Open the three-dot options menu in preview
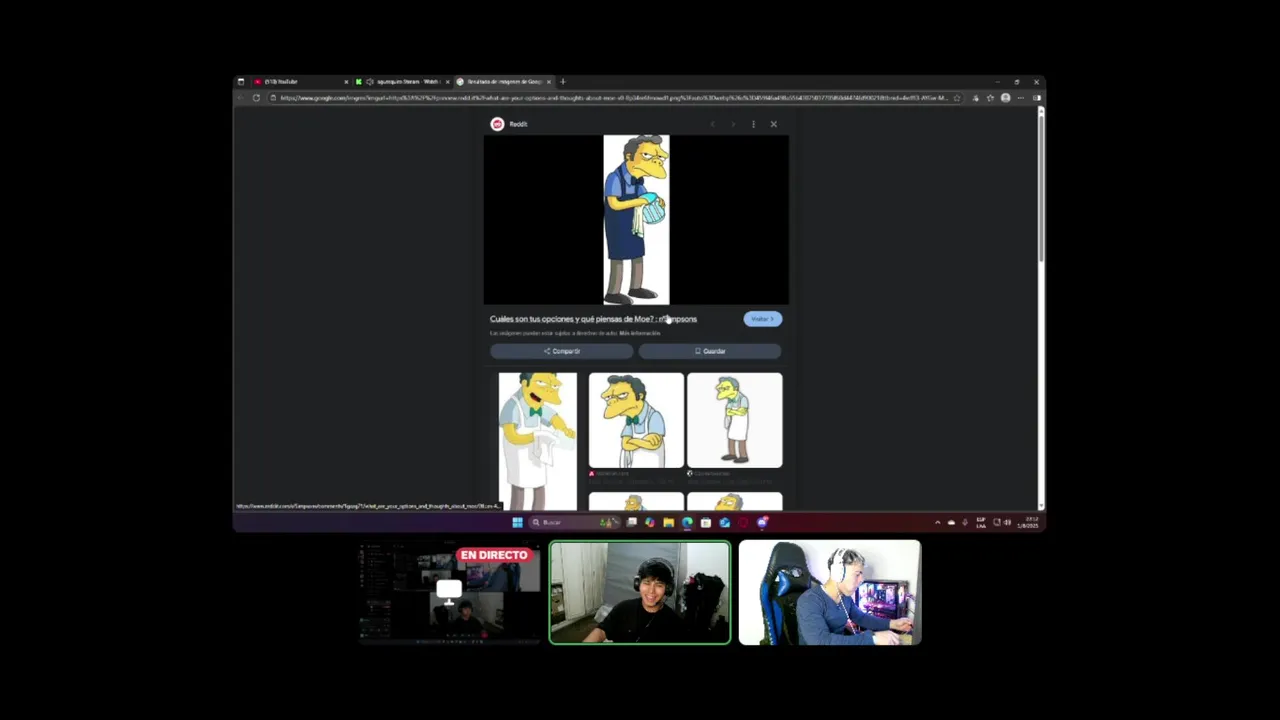This screenshot has height=720, width=1280. [x=753, y=124]
